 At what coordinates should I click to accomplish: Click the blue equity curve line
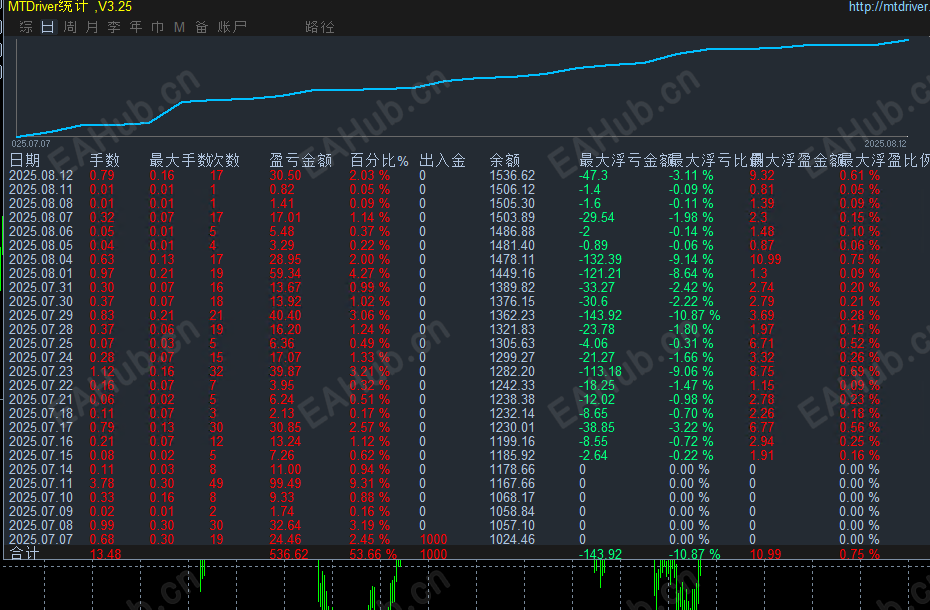click(x=463, y=78)
